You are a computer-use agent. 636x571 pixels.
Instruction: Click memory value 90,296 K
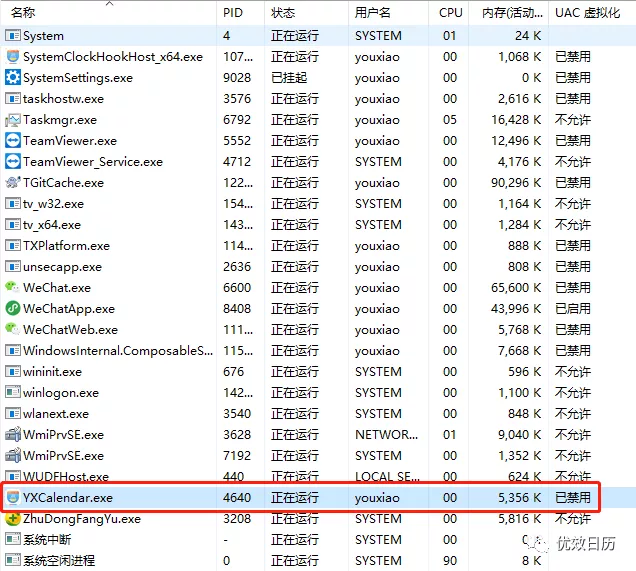[x=516, y=183]
